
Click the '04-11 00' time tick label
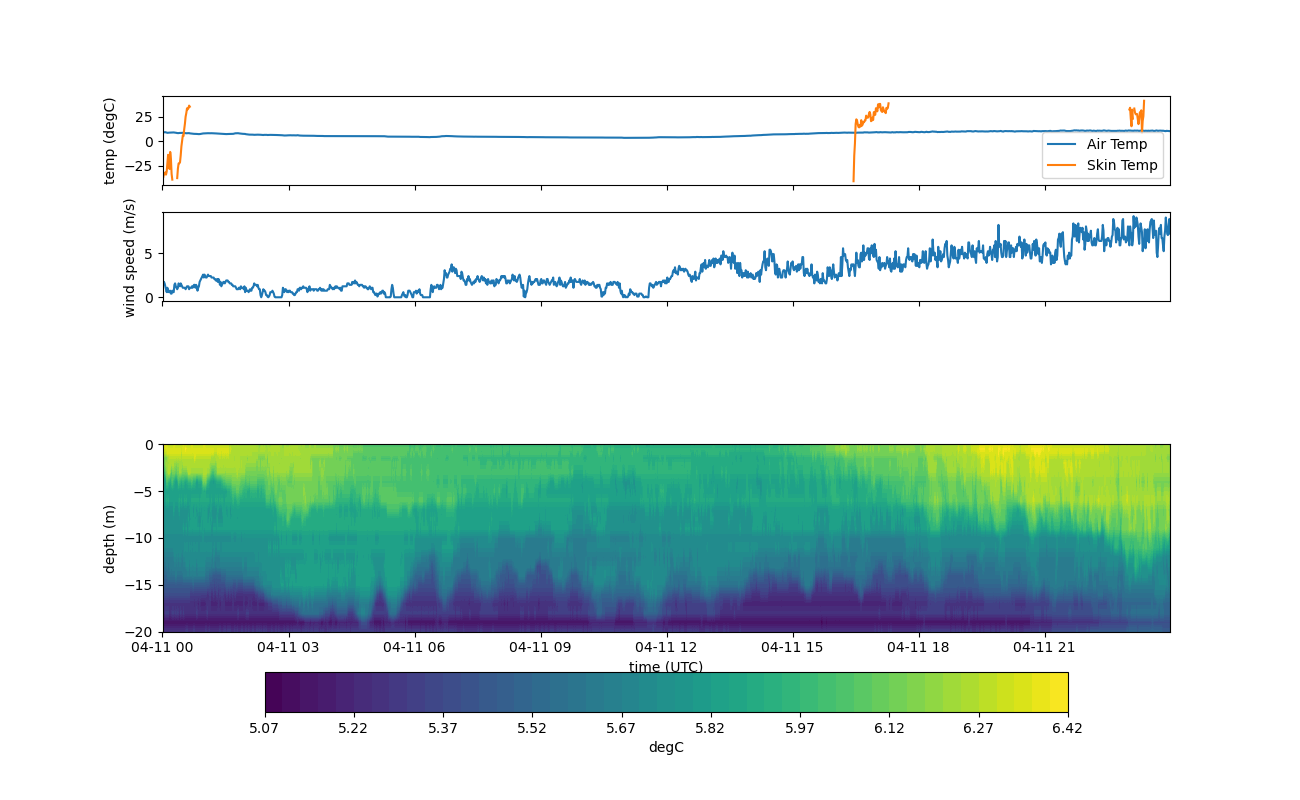coord(163,647)
